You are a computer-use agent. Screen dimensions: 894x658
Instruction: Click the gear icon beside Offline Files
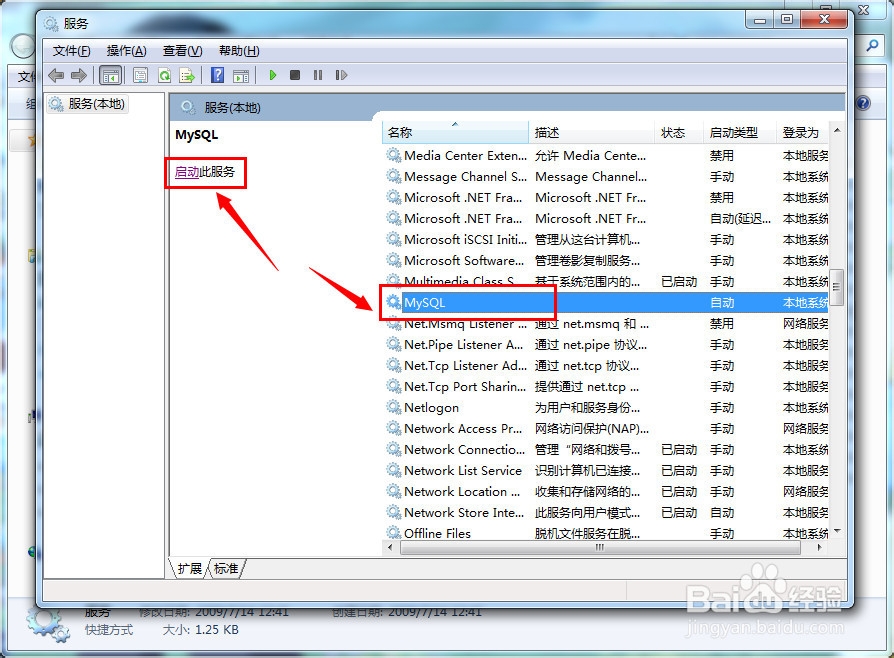click(x=393, y=533)
